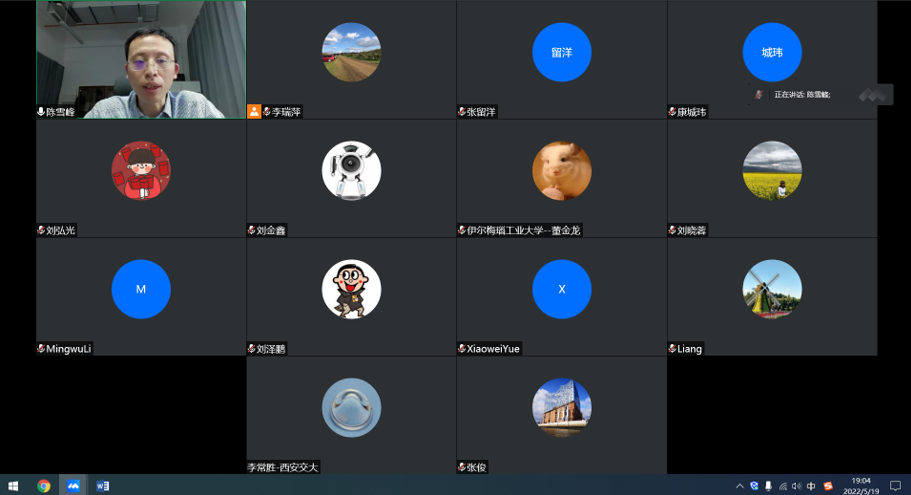This screenshot has width=911, height=495.
Task: Toggle the system volume speaker icon
Action: (x=797, y=486)
